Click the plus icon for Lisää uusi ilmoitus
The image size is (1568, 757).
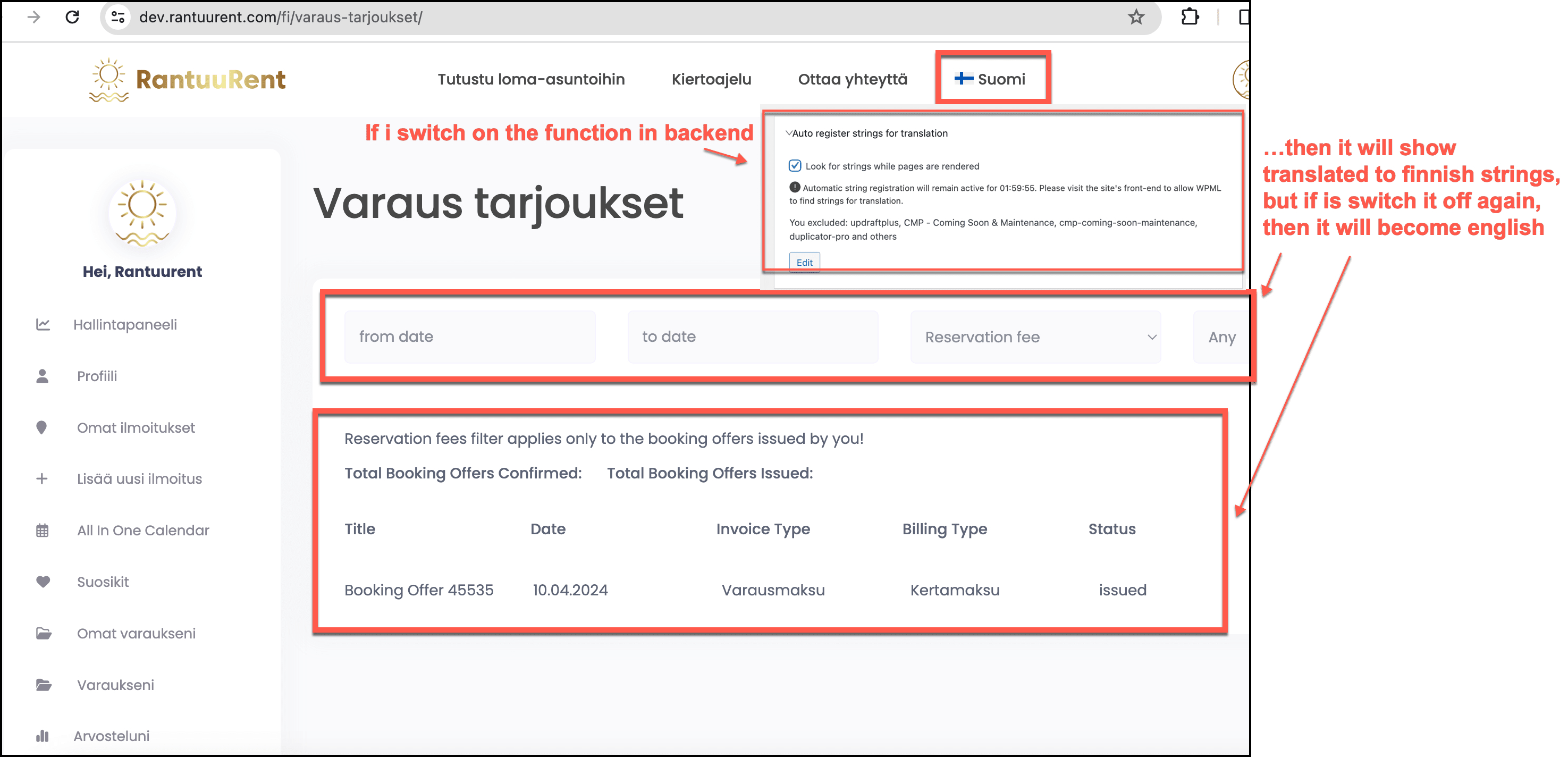pyautogui.click(x=42, y=480)
